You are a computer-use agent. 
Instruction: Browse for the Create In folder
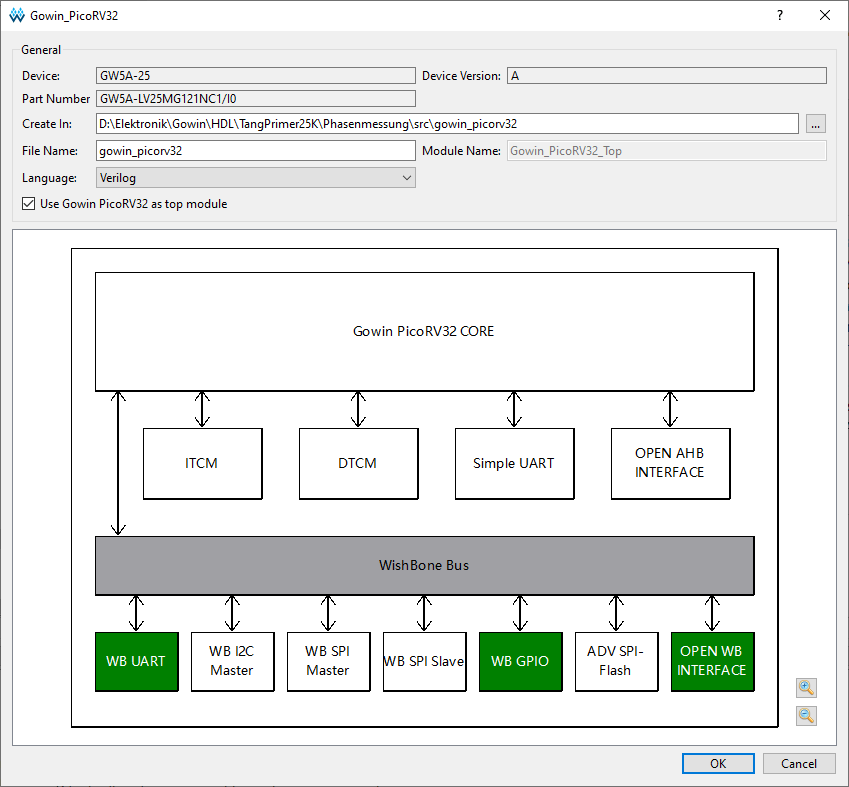pyautogui.click(x=815, y=124)
